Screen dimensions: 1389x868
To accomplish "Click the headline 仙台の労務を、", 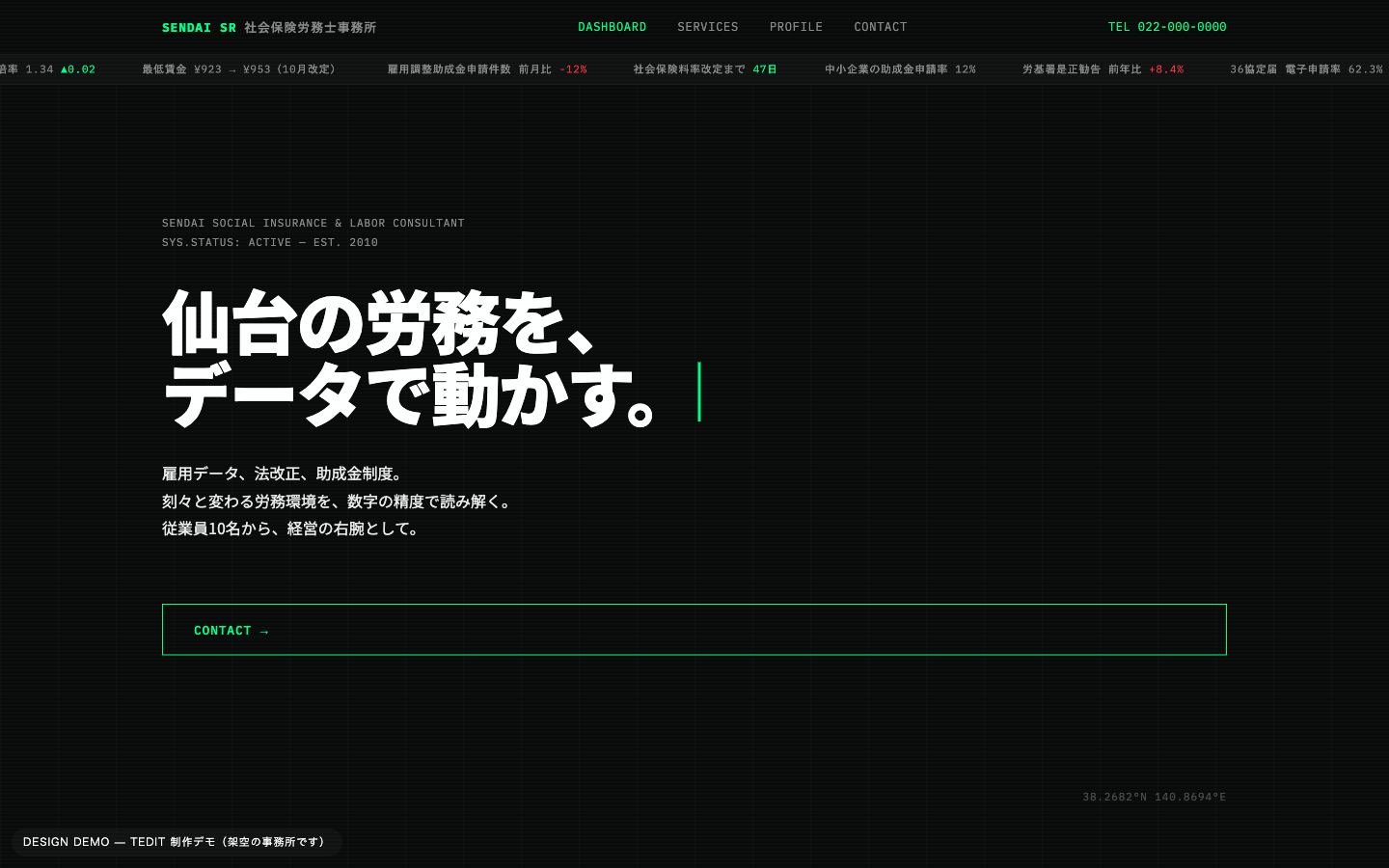I will 380,322.
